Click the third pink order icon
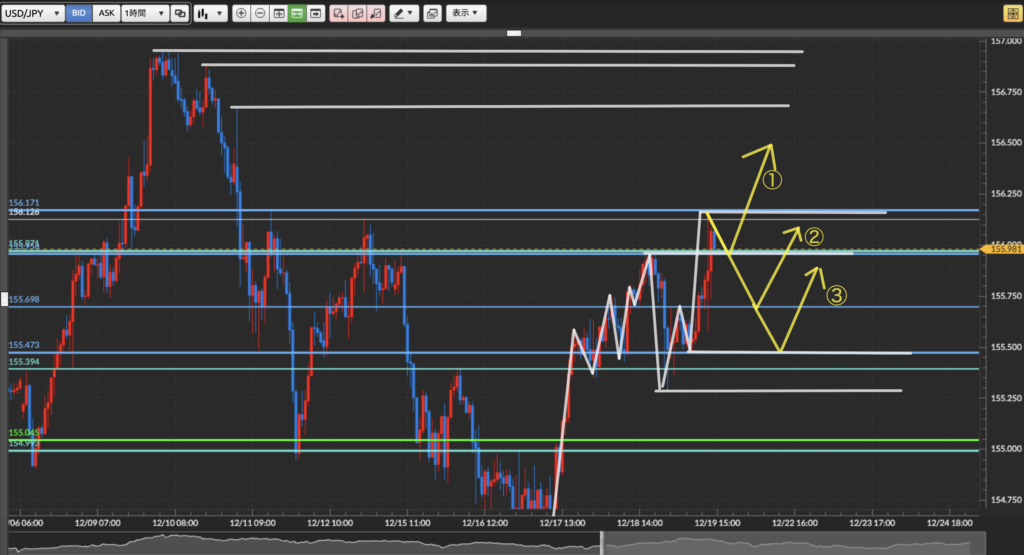This screenshot has width=1024, height=555. 375,14
